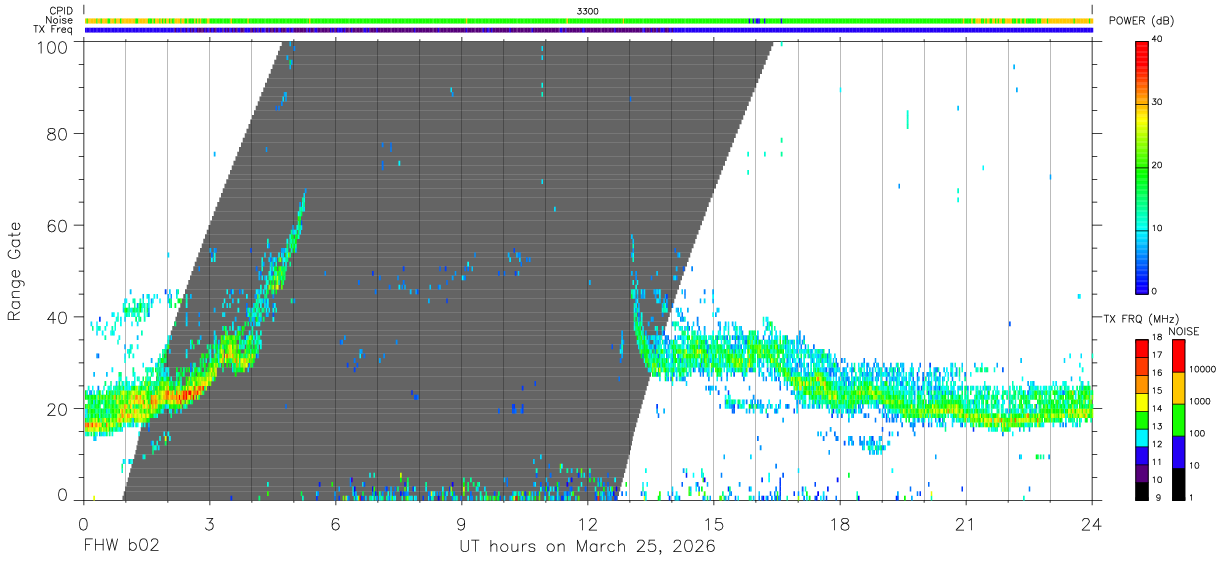
Task: Click the 3 hour tick label
Action: [x=209, y=524]
